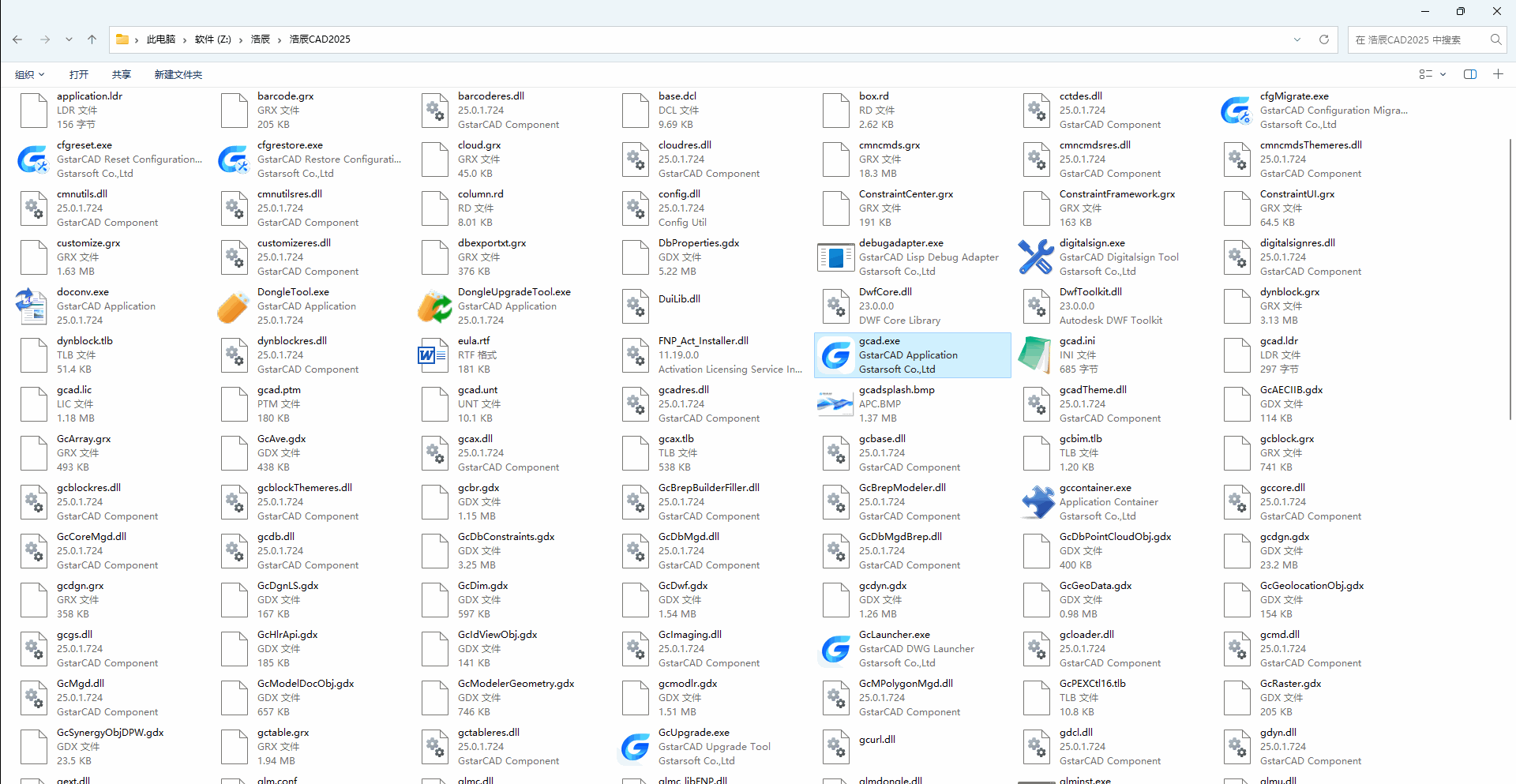Screen dimensions: 1516x784
Task: Select the file cloud.grx
Action: click(x=516, y=159)
